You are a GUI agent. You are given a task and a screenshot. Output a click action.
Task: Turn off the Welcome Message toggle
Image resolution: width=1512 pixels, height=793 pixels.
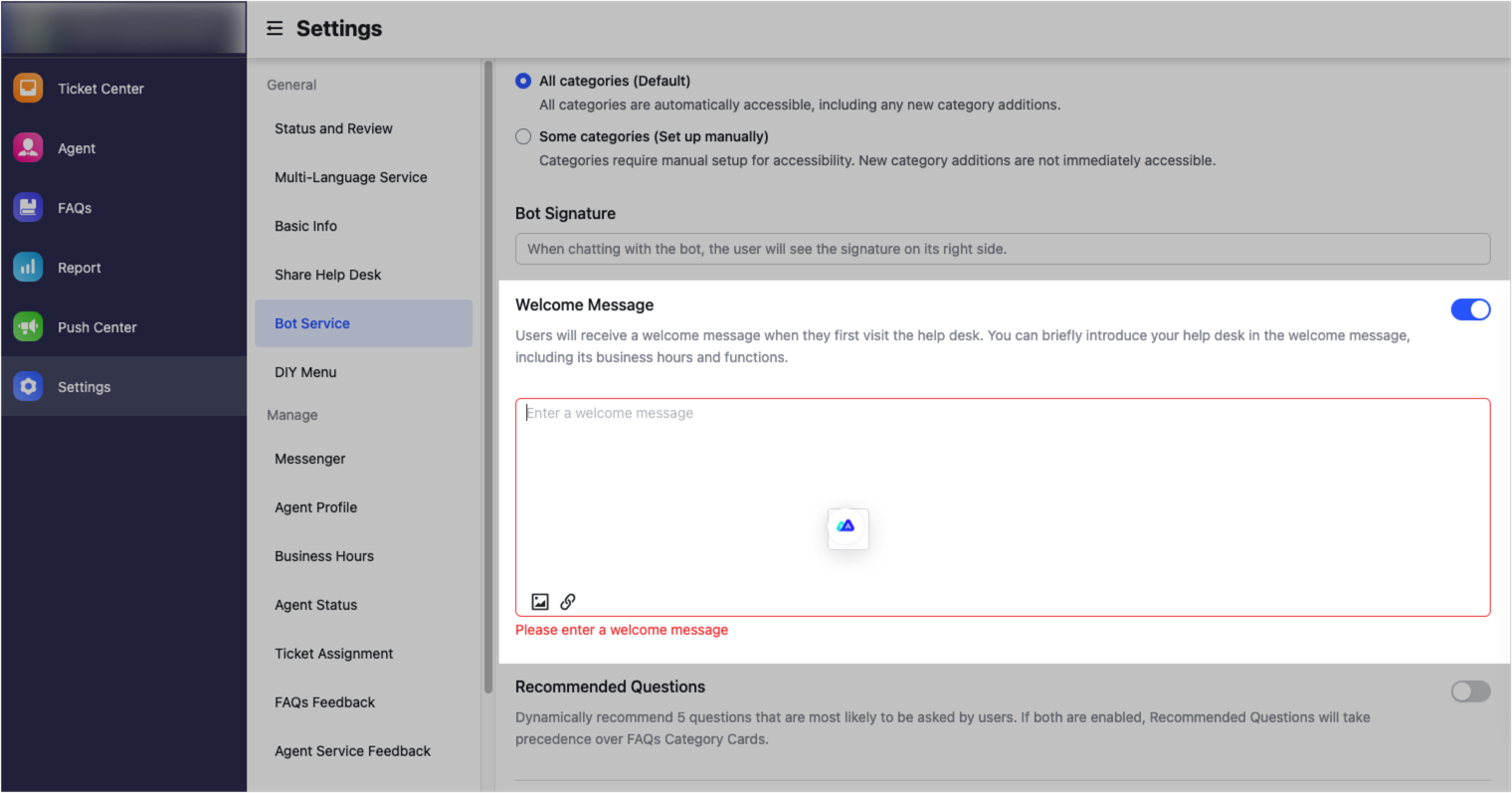pos(1470,309)
